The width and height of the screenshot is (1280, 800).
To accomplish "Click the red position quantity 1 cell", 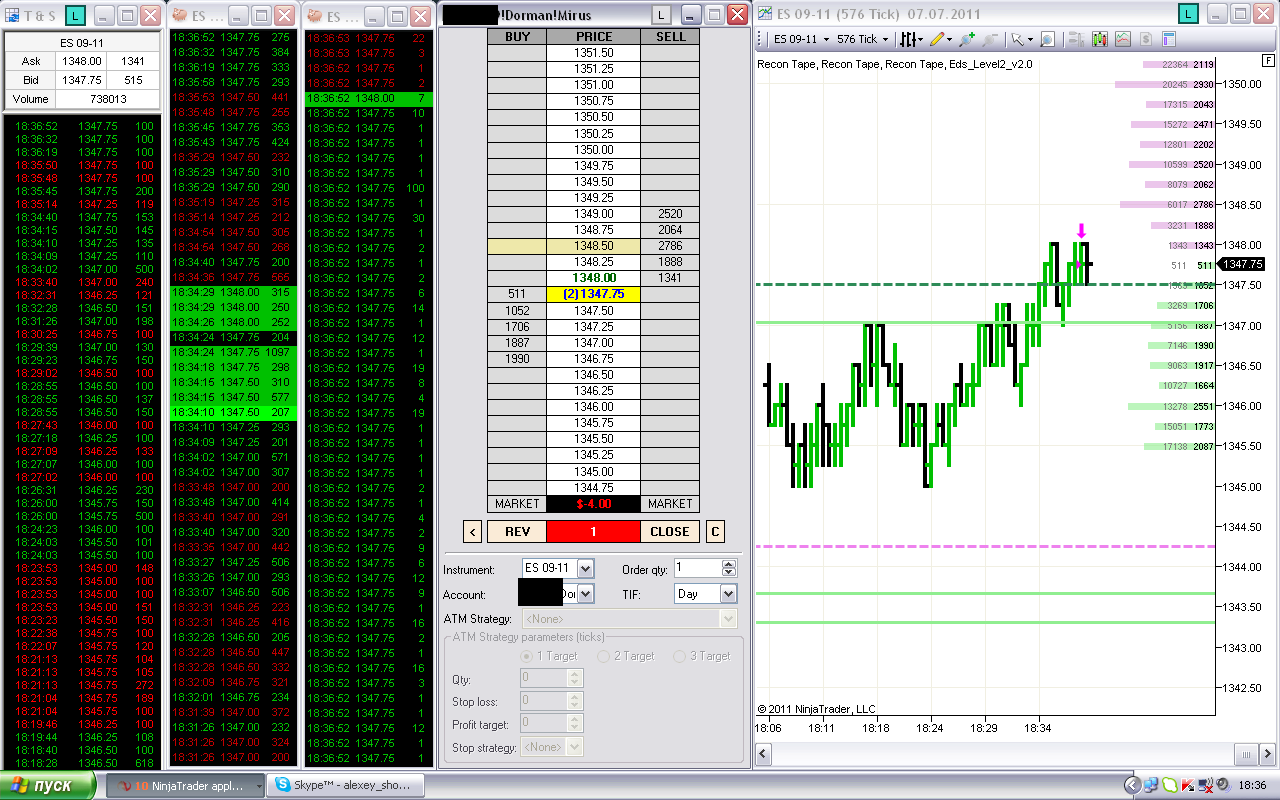I will [593, 531].
